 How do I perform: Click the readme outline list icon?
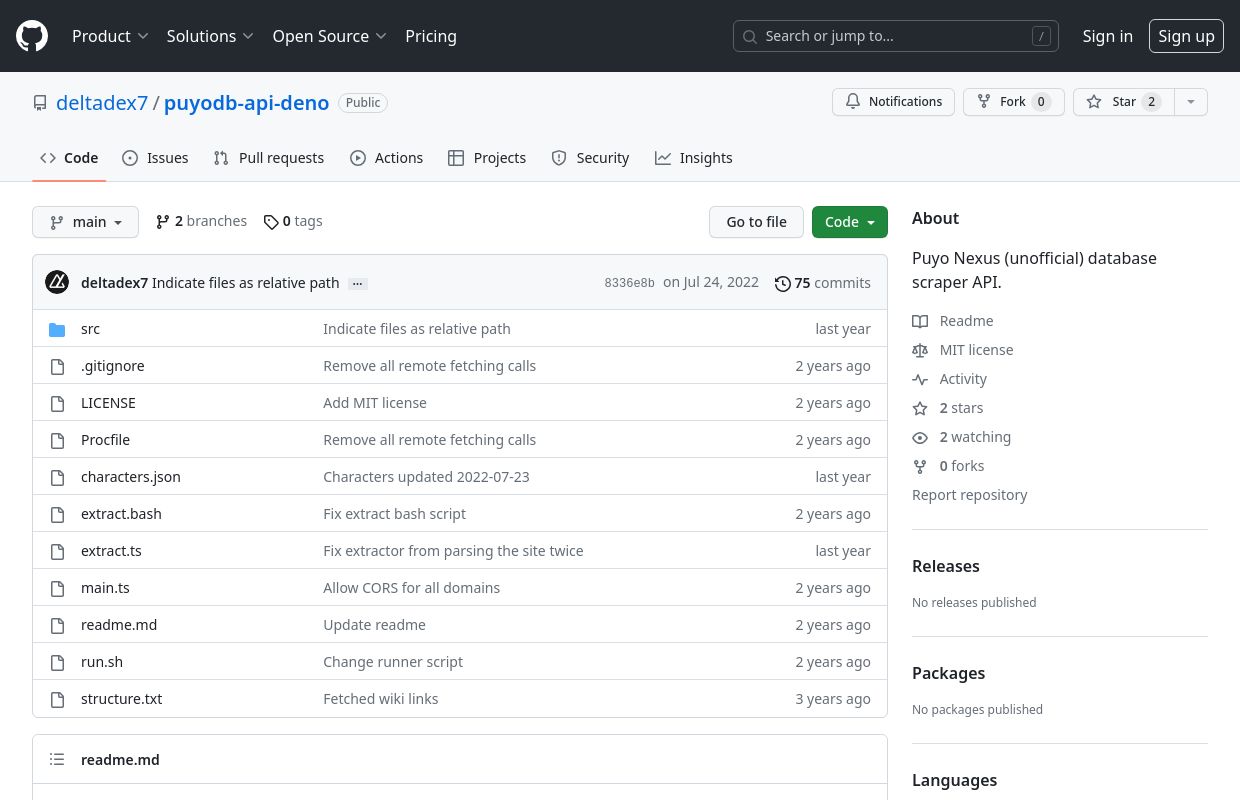coord(57,760)
